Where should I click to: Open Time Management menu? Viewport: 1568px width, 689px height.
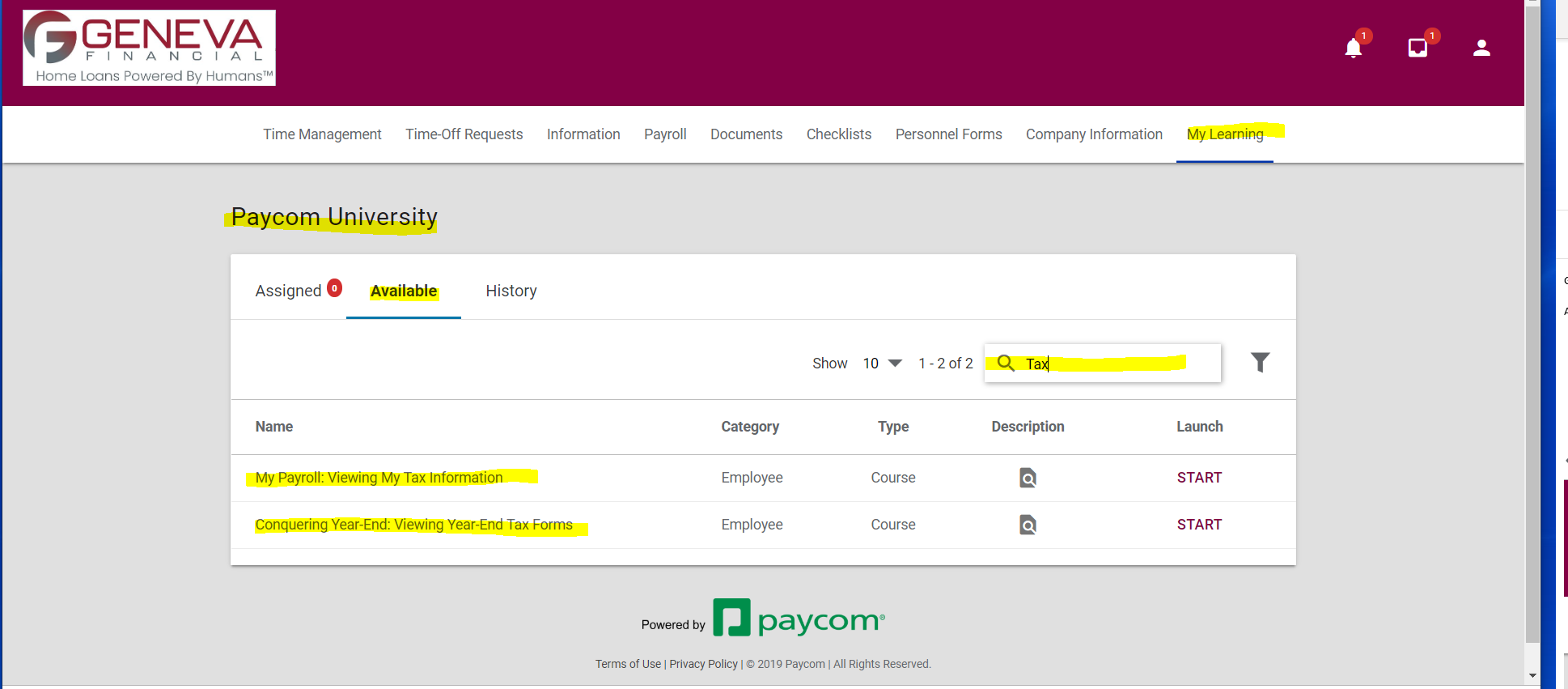pos(322,134)
